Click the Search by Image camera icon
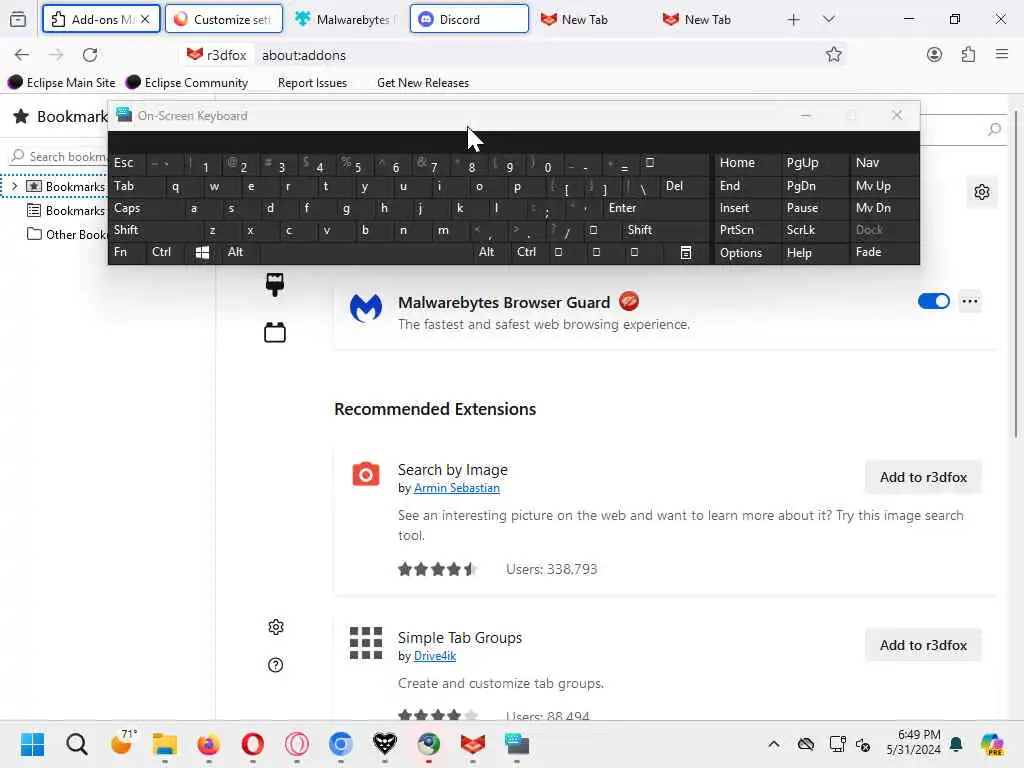1024x768 pixels. 366,474
